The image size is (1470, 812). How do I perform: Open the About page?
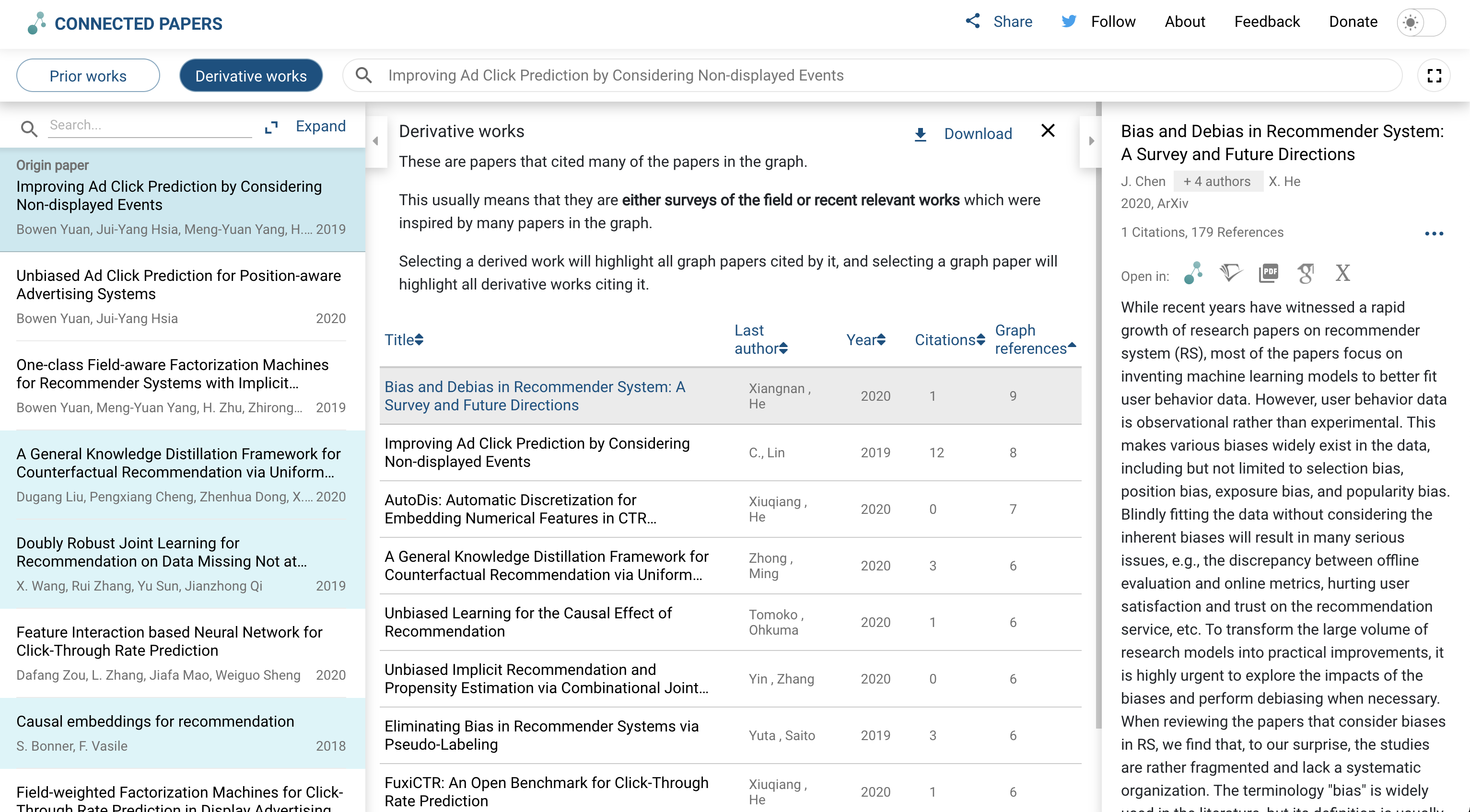click(x=1185, y=22)
